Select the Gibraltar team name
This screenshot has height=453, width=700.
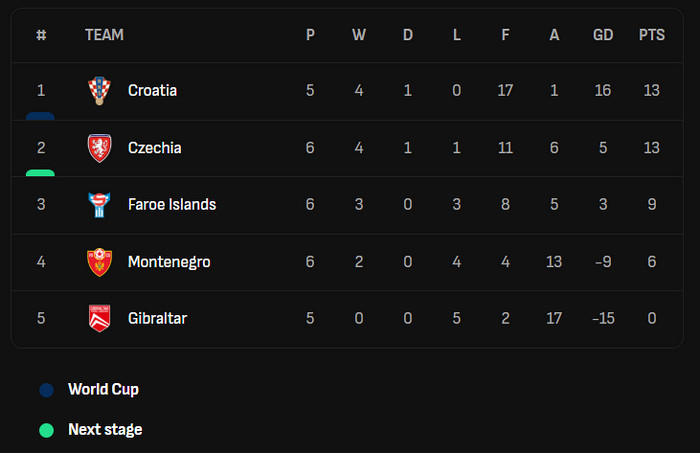pyautogui.click(x=157, y=319)
